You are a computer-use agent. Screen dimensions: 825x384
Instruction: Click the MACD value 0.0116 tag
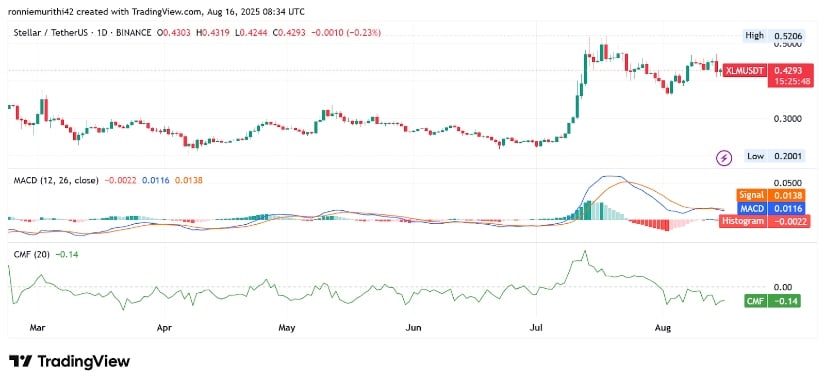(x=786, y=208)
